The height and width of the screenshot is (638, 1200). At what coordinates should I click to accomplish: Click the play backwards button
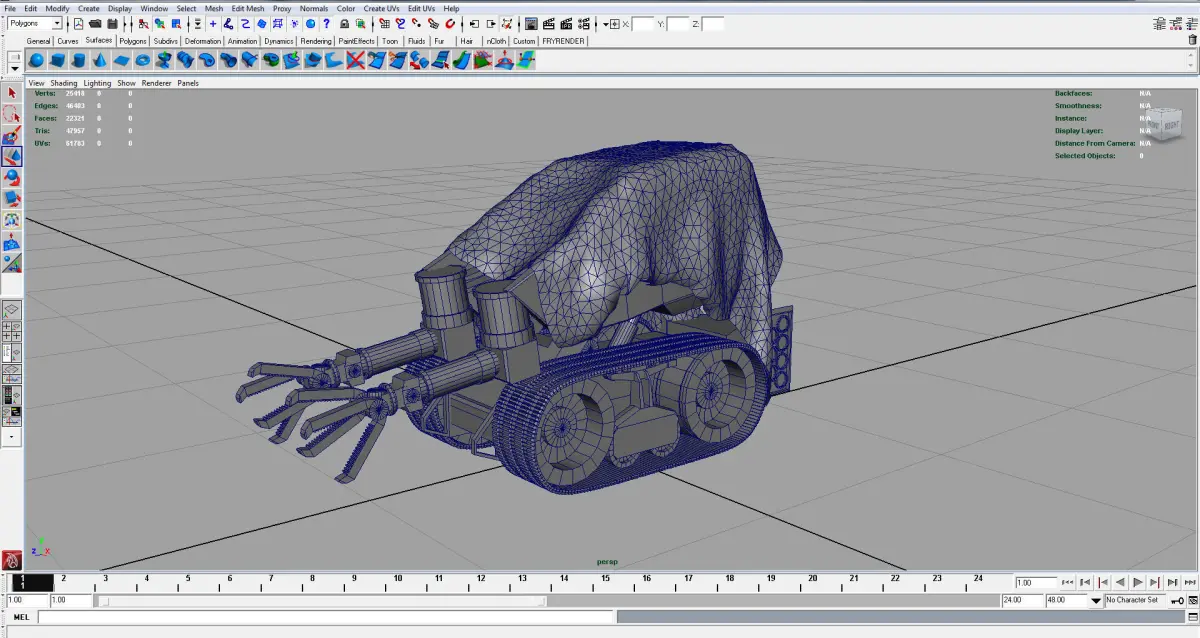(x=1120, y=582)
